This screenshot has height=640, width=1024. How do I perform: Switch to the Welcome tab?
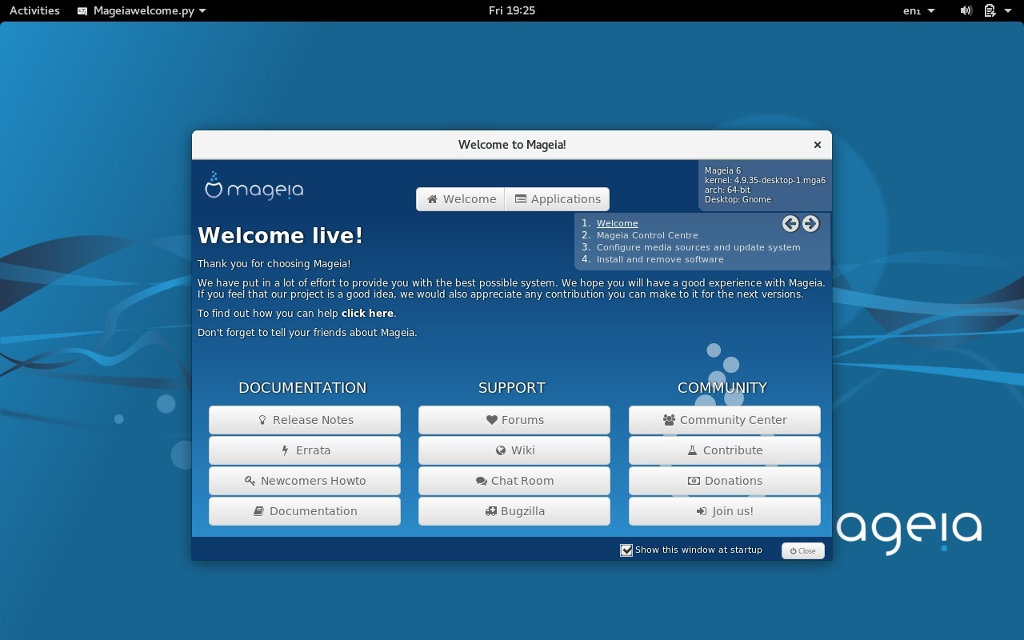point(461,199)
